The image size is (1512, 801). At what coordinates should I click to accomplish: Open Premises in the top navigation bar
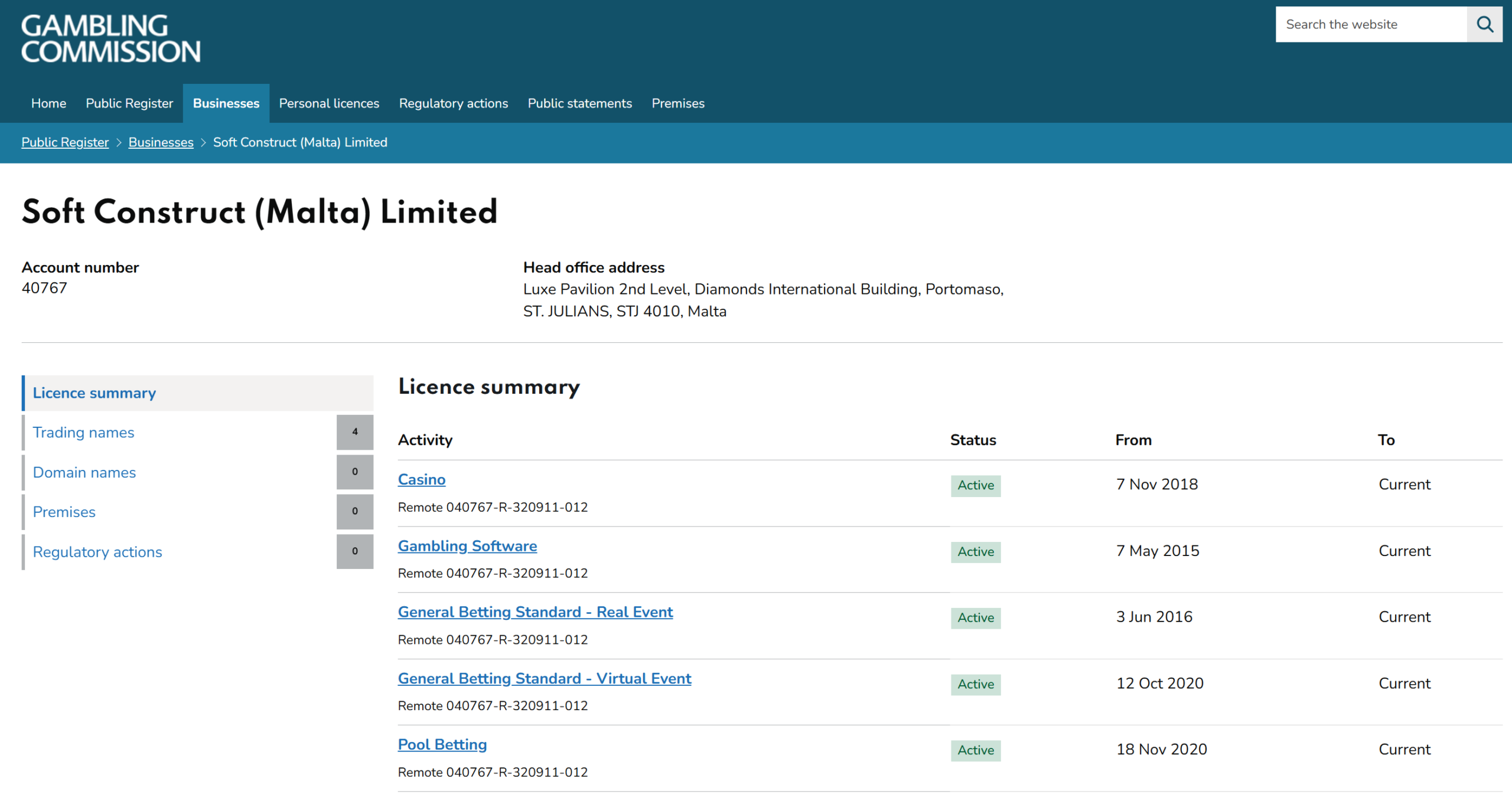coord(678,103)
